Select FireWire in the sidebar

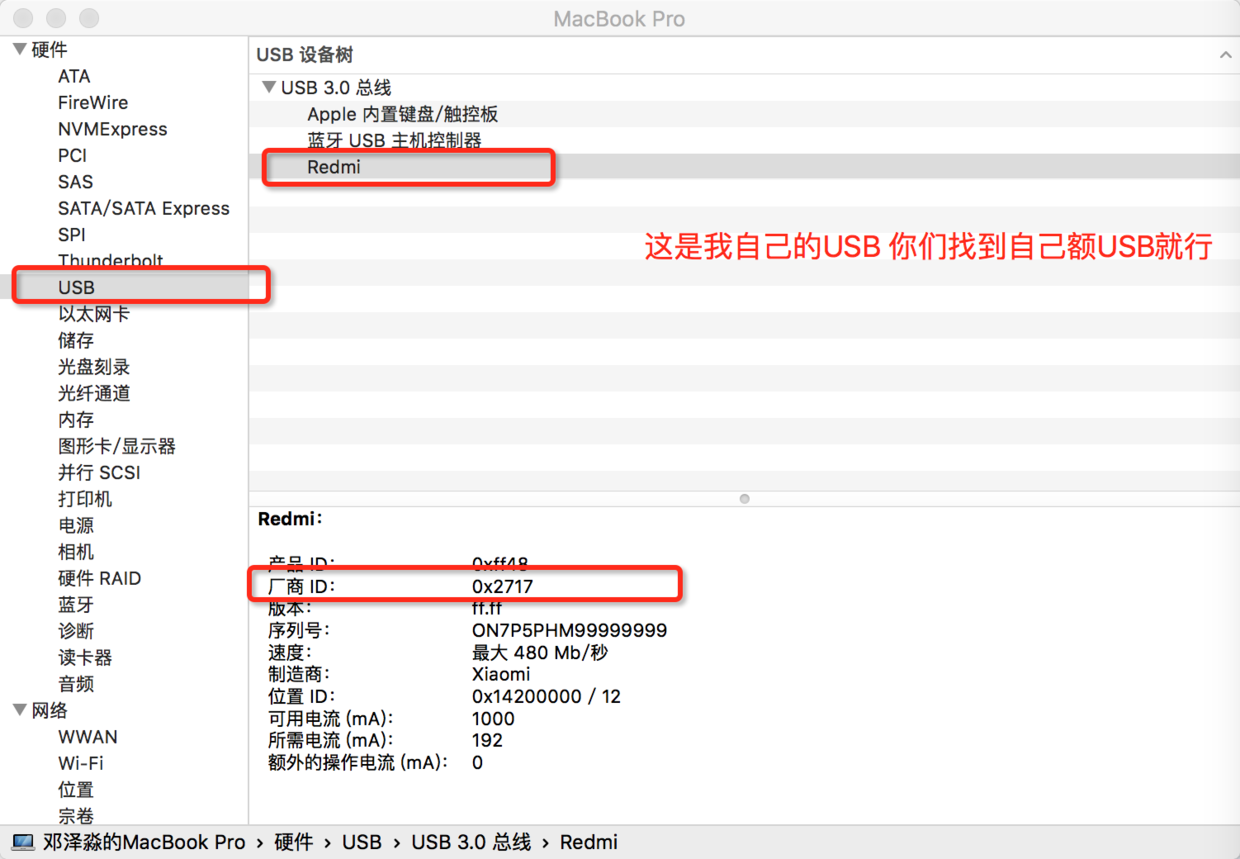click(93, 102)
